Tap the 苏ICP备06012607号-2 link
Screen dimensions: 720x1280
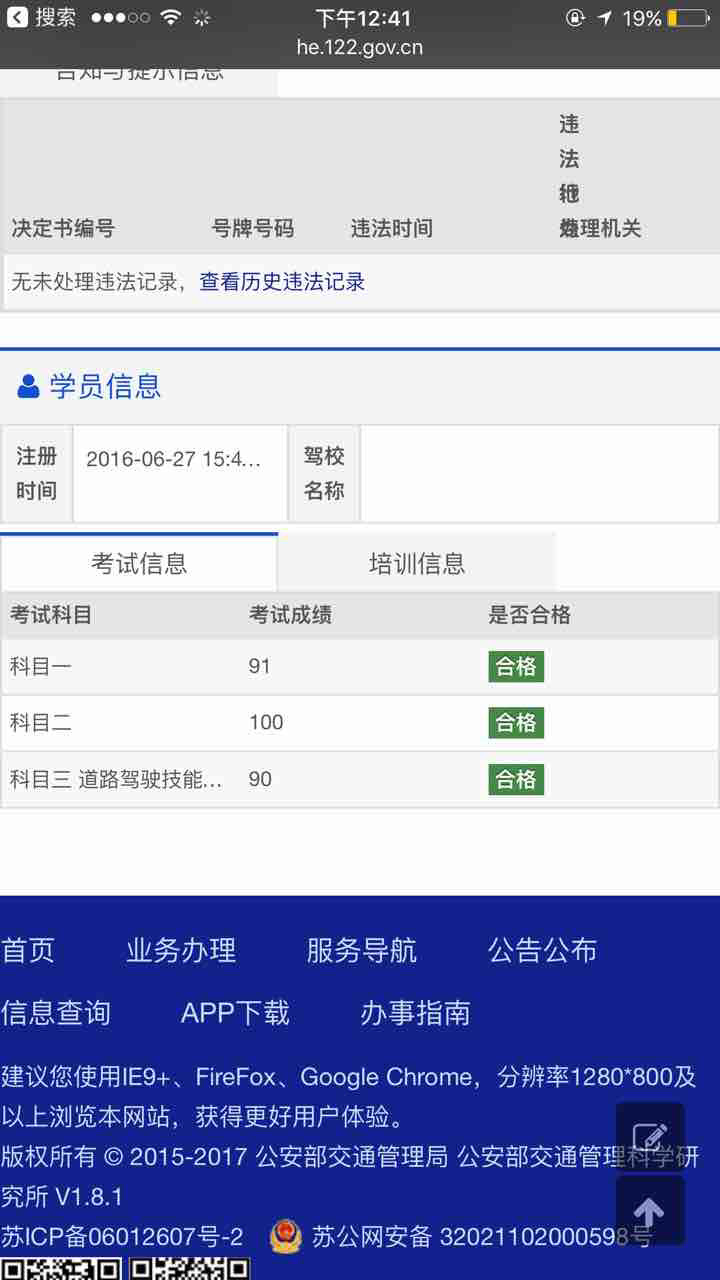pyautogui.click(x=122, y=1237)
